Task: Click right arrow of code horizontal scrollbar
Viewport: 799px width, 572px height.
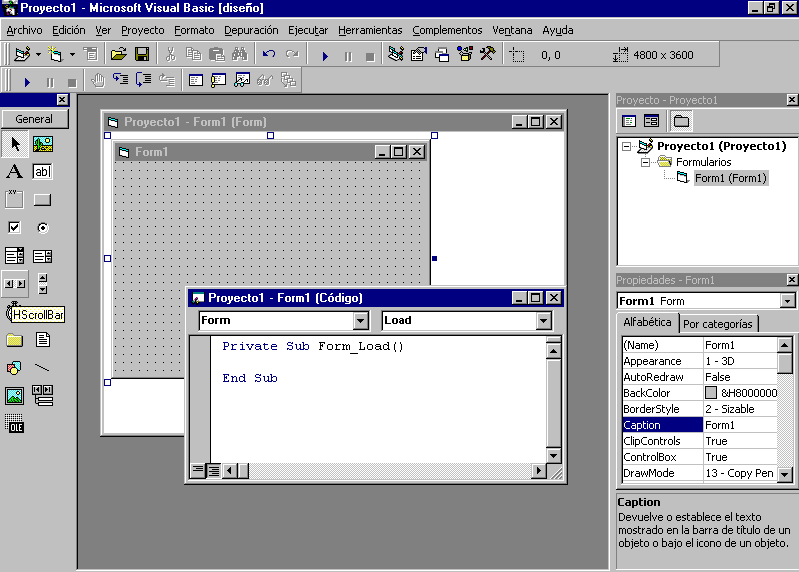Action: [x=538, y=471]
